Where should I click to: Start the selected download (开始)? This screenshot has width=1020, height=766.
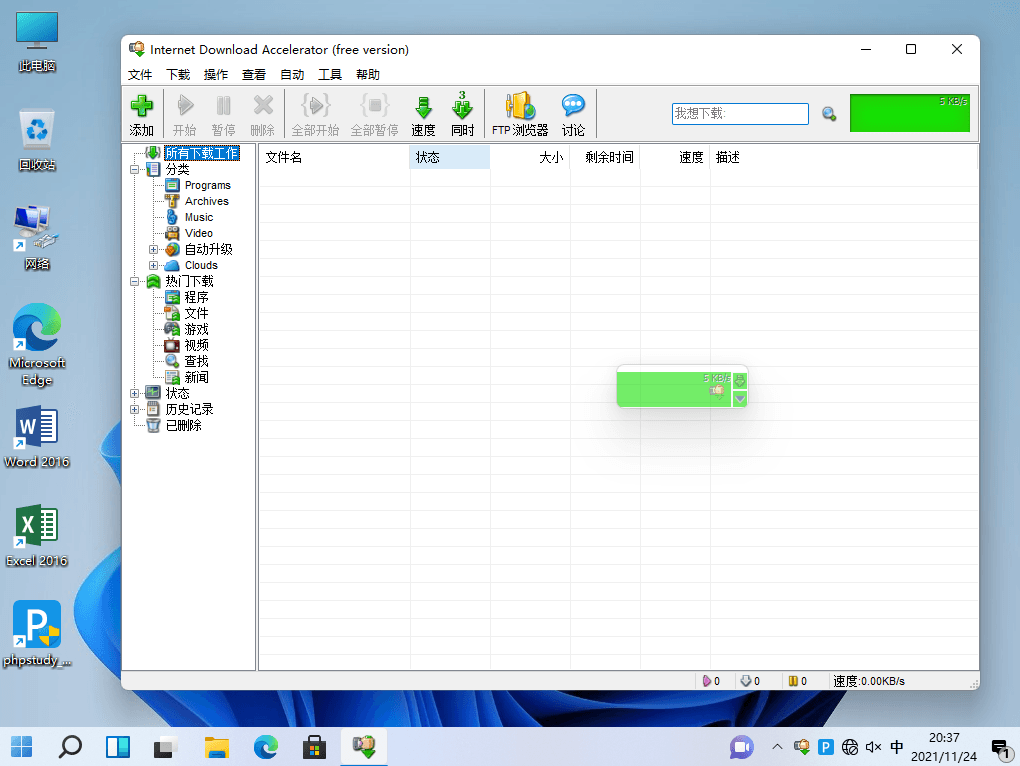click(x=184, y=114)
